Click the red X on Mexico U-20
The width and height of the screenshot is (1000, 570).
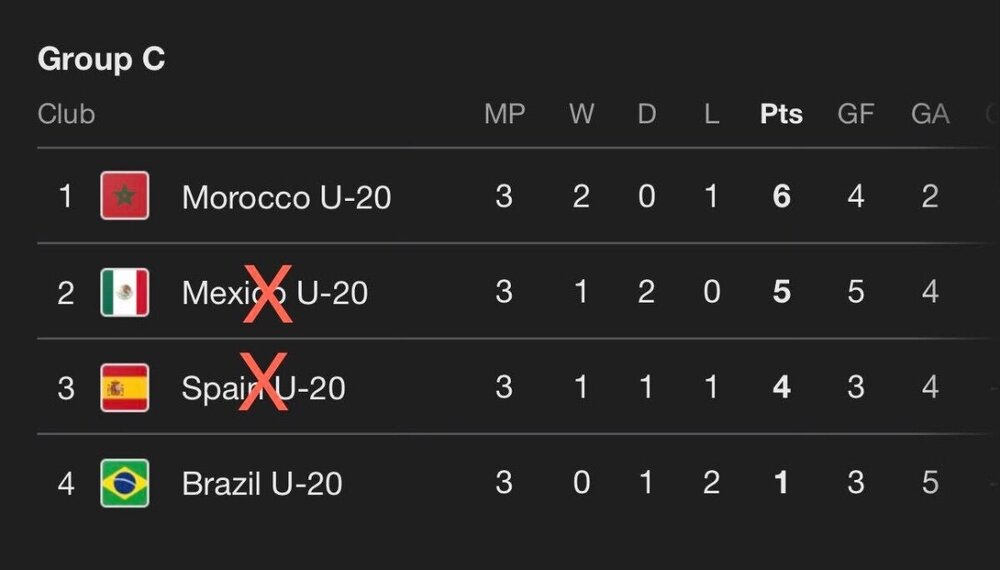point(269,294)
